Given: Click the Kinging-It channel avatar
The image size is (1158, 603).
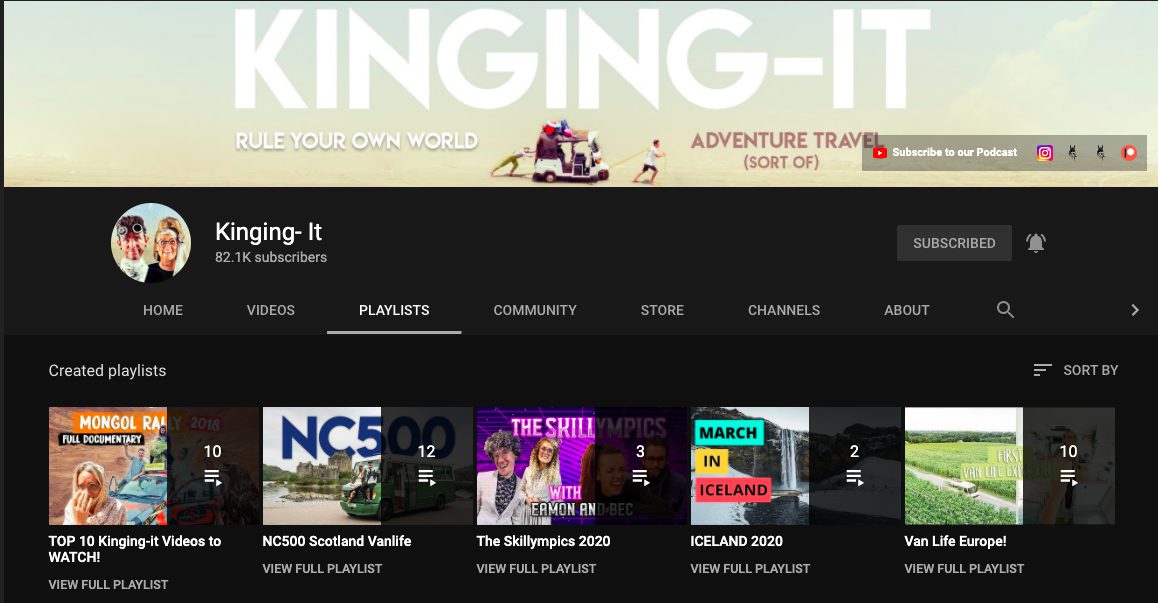Looking at the screenshot, I should [x=151, y=243].
